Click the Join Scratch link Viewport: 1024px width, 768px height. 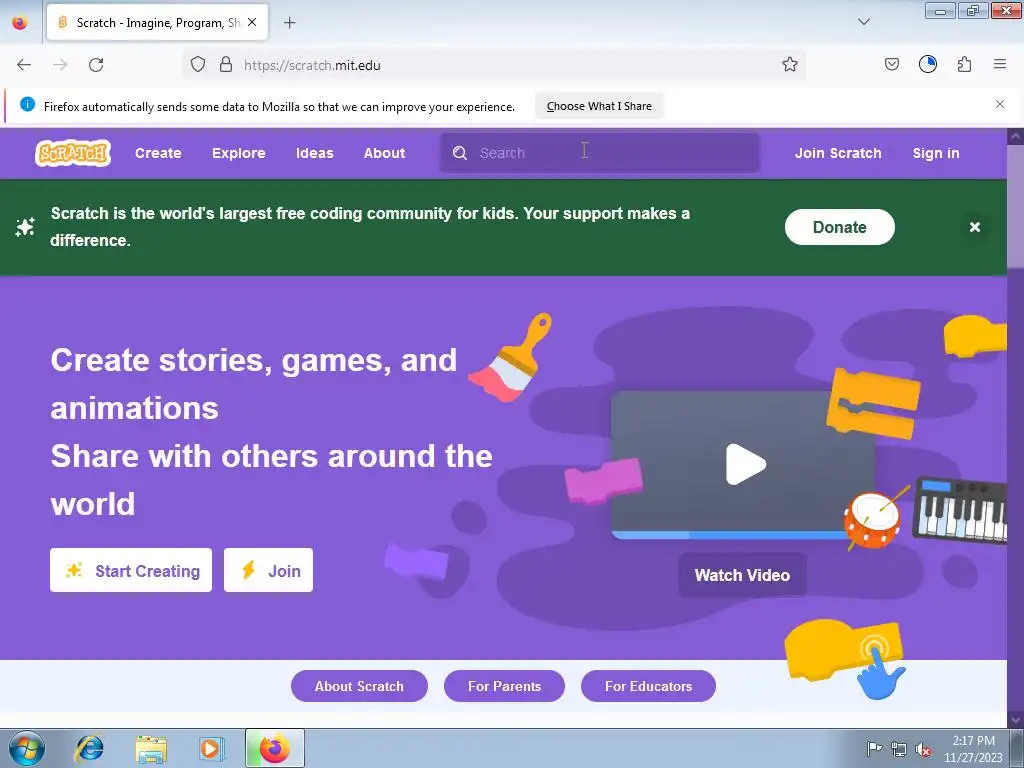pos(838,153)
